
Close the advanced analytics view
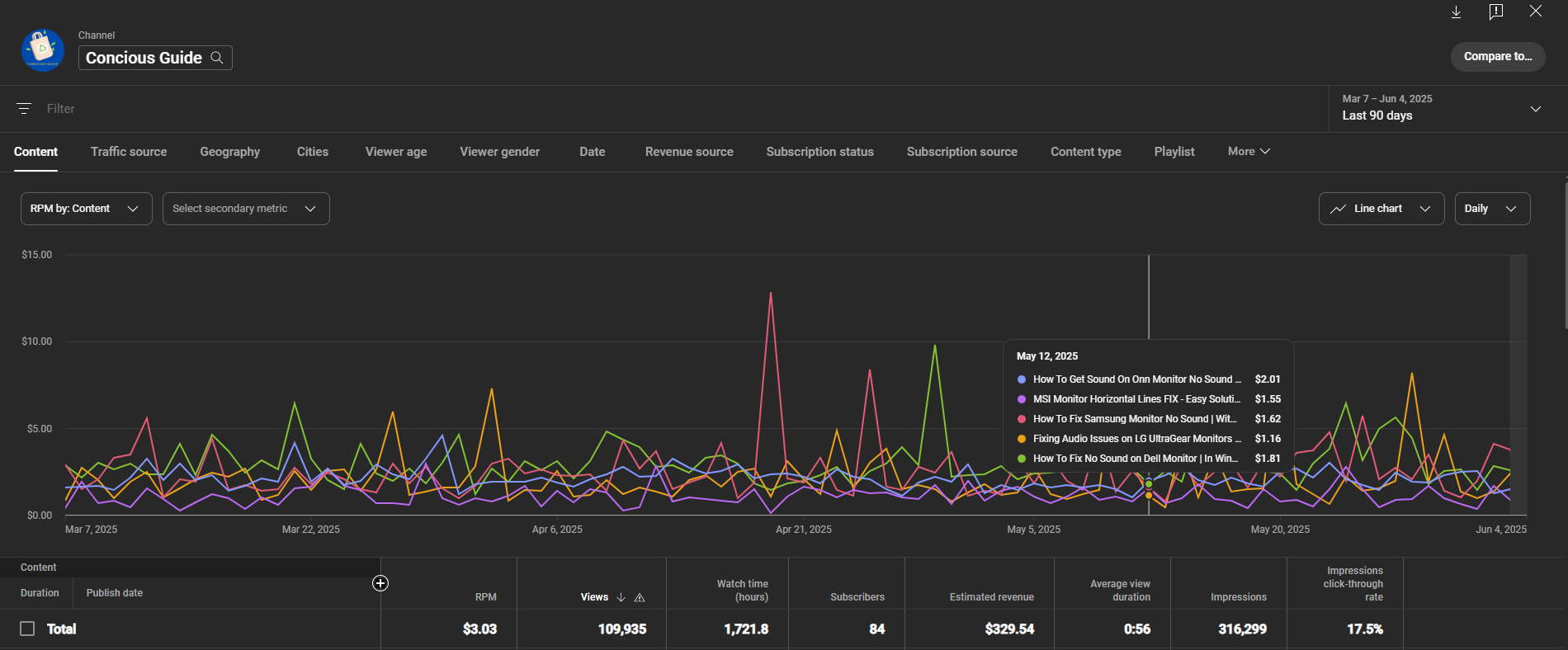[x=1536, y=11]
